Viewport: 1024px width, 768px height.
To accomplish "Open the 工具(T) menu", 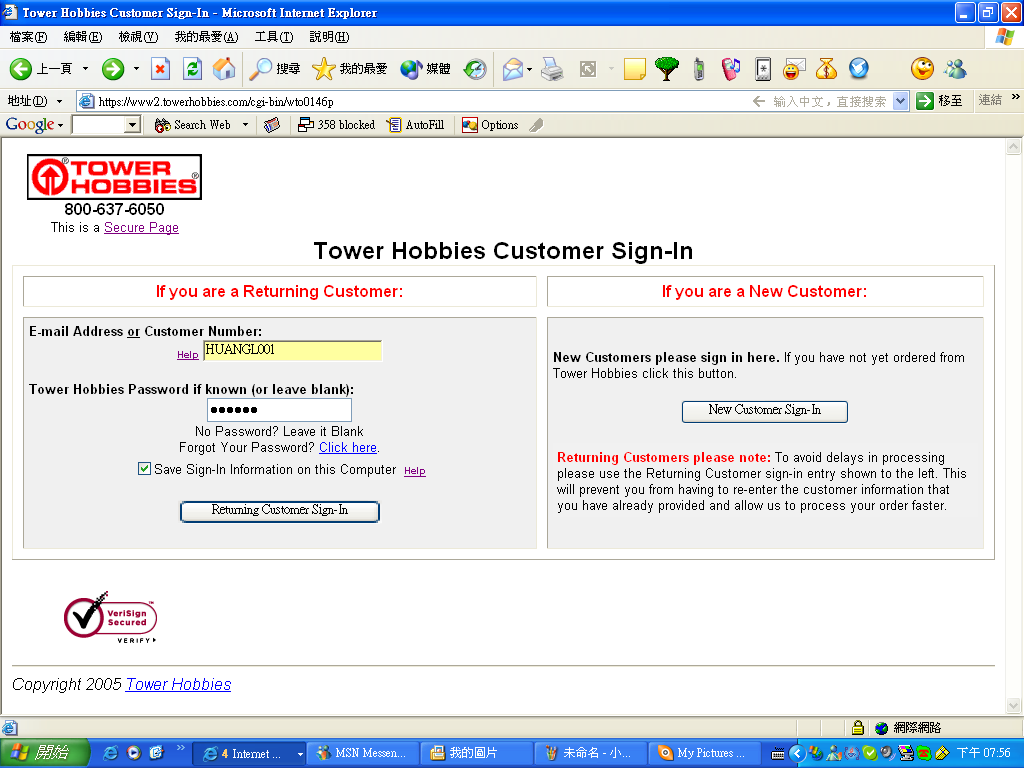I will pyautogui.click(x=273, y=37).
